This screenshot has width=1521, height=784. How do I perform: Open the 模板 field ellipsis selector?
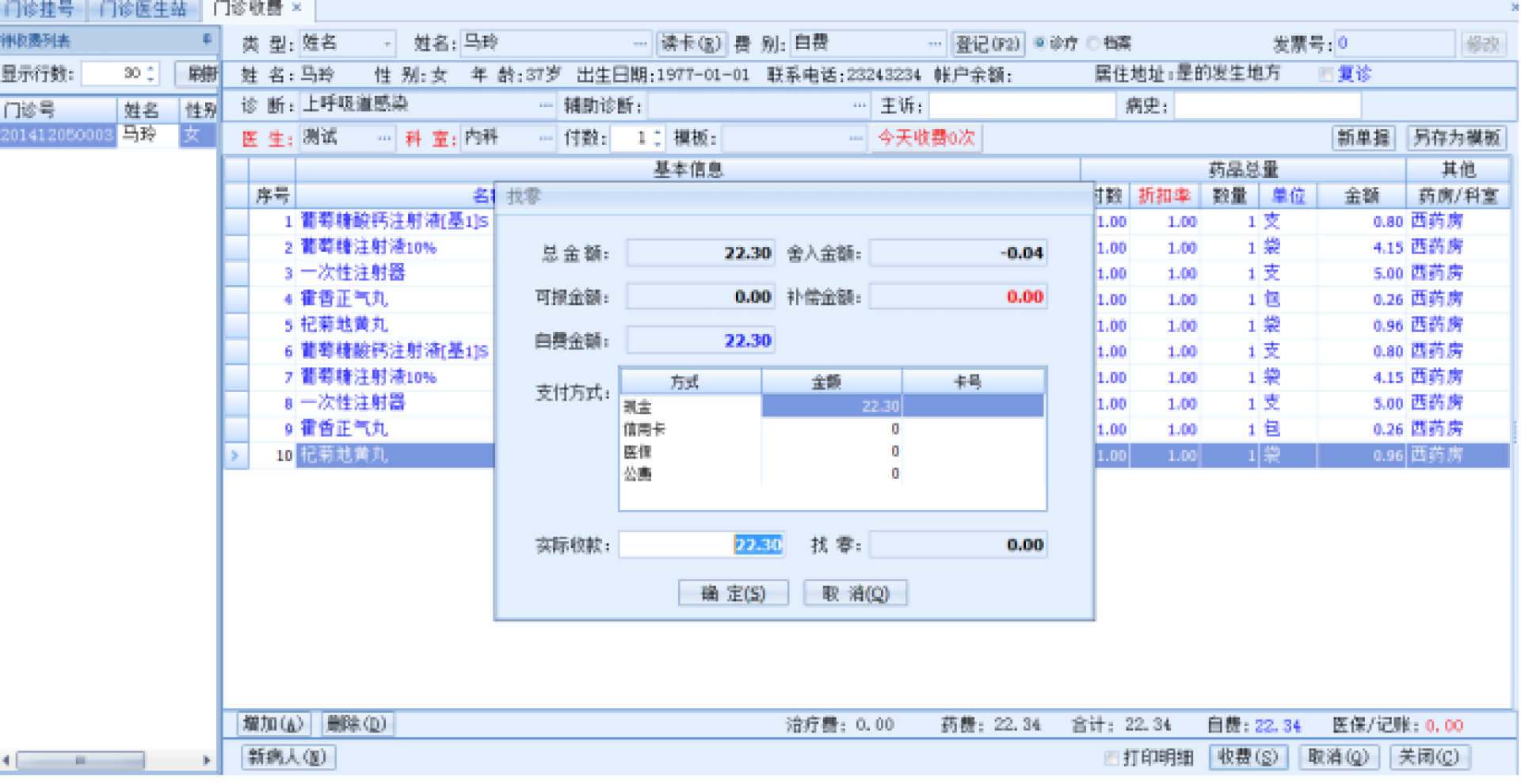point(856,139)
